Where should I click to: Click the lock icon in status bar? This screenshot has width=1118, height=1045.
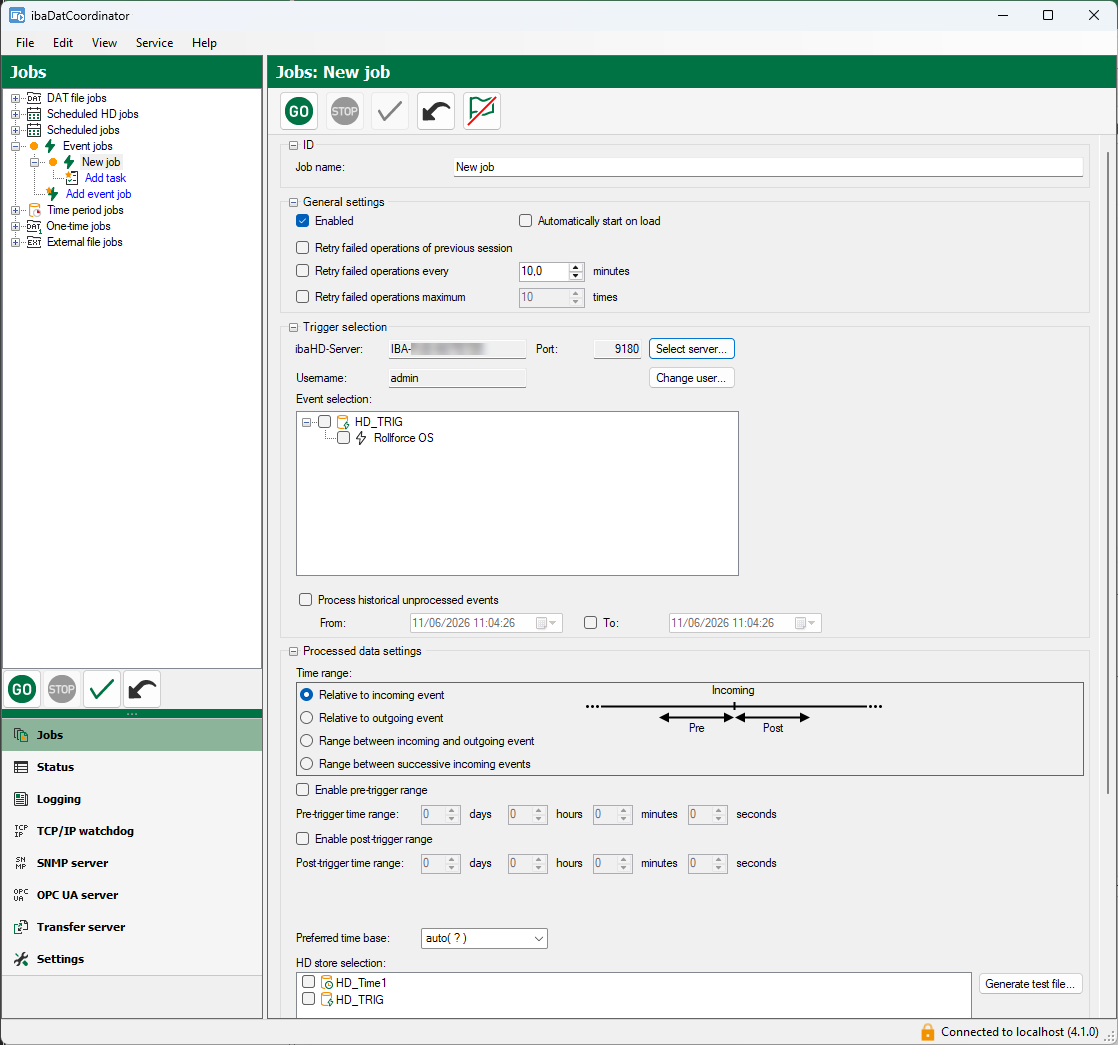[928, 1031]
